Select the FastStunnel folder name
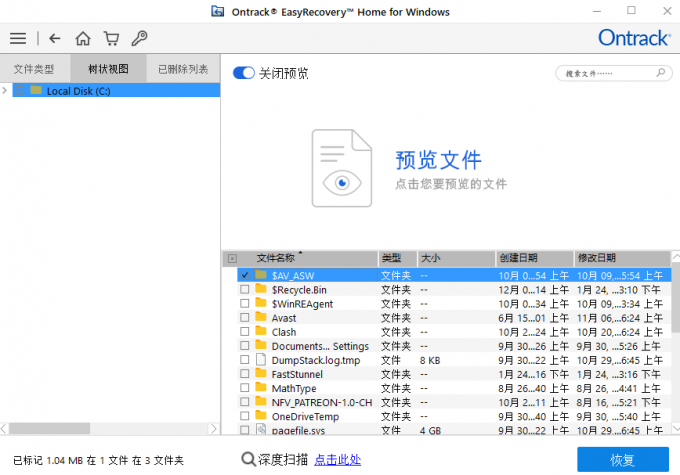680x475 pixels. pos(297,374)
